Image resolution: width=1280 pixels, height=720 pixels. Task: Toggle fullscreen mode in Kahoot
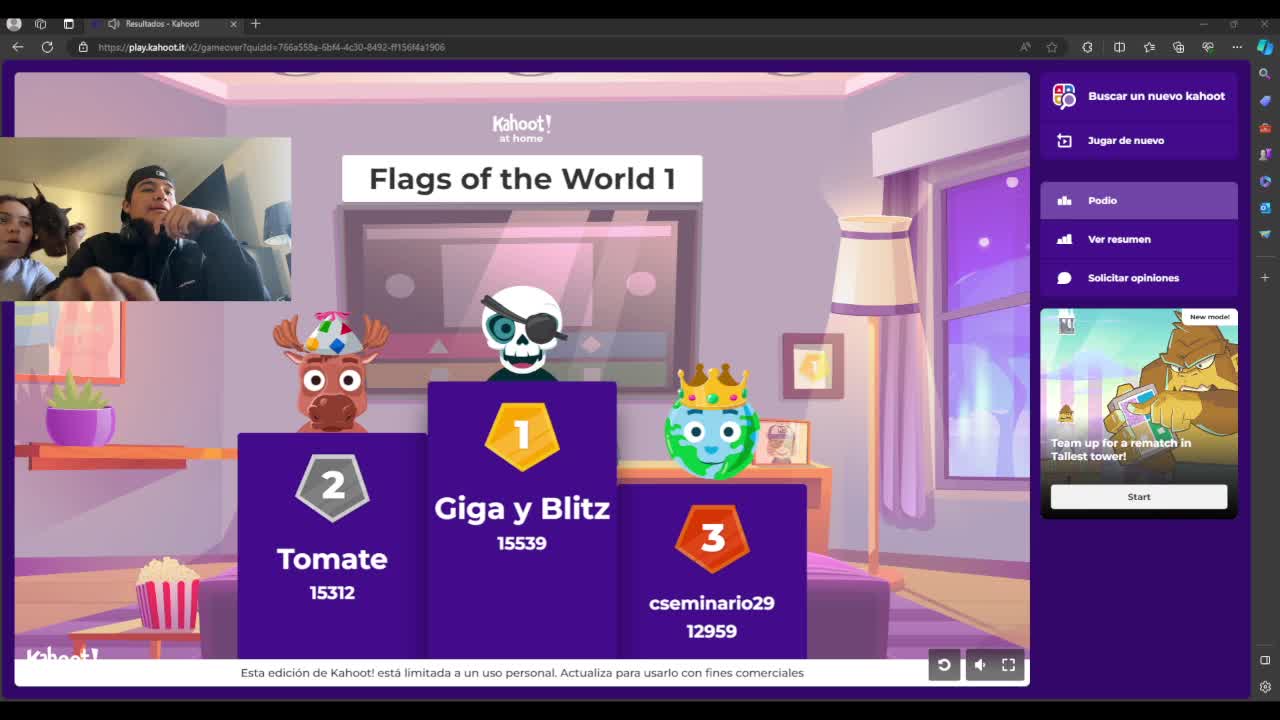1009,665
